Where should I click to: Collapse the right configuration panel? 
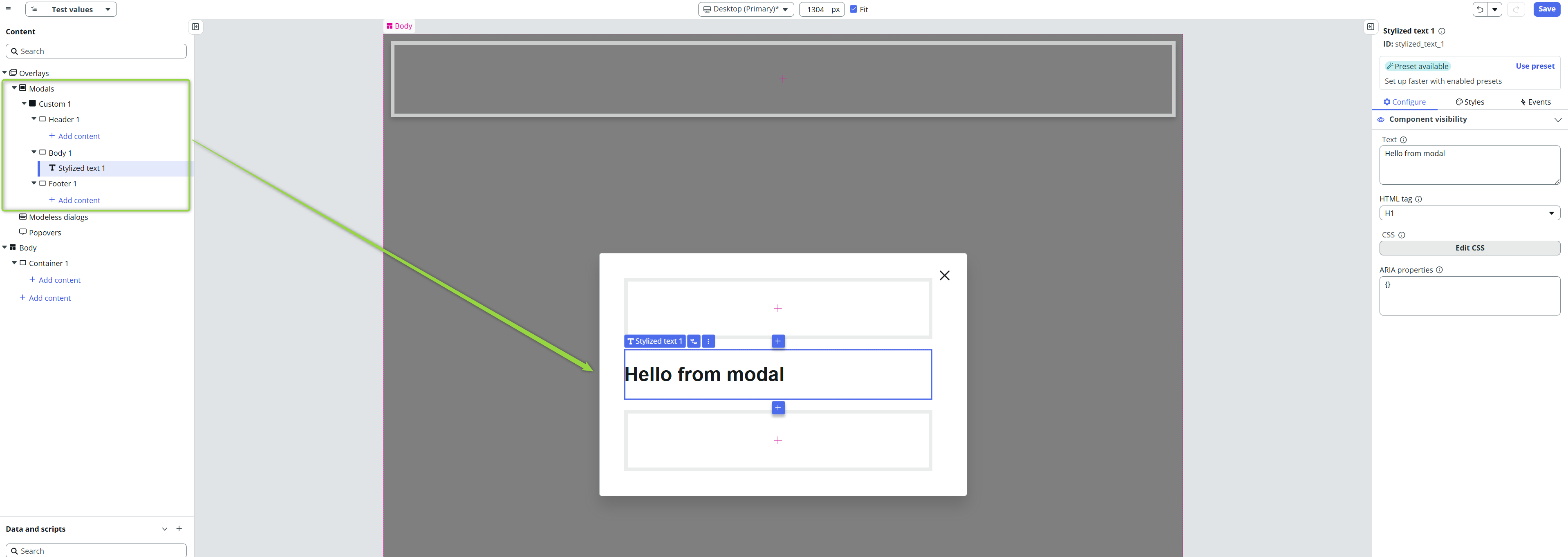(x=1370, y=27)
